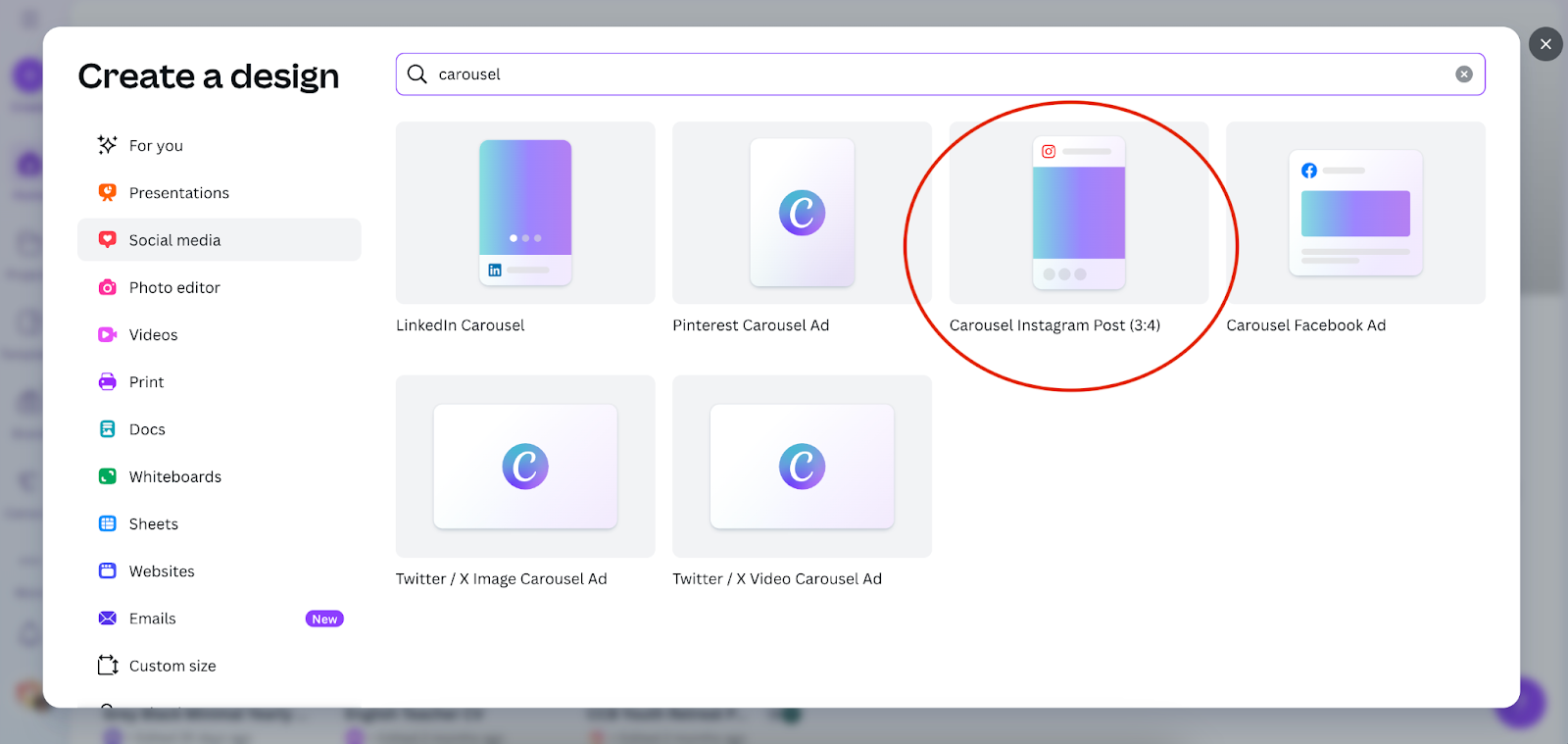This screenshot has height=744, width=1568.
Task: Choose the Pinterest Carousel Ad design
Action: click(x=802, y=213)
